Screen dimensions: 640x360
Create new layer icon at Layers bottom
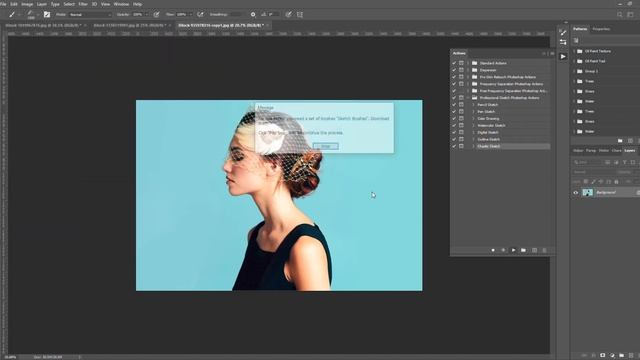tap(631, 356)
